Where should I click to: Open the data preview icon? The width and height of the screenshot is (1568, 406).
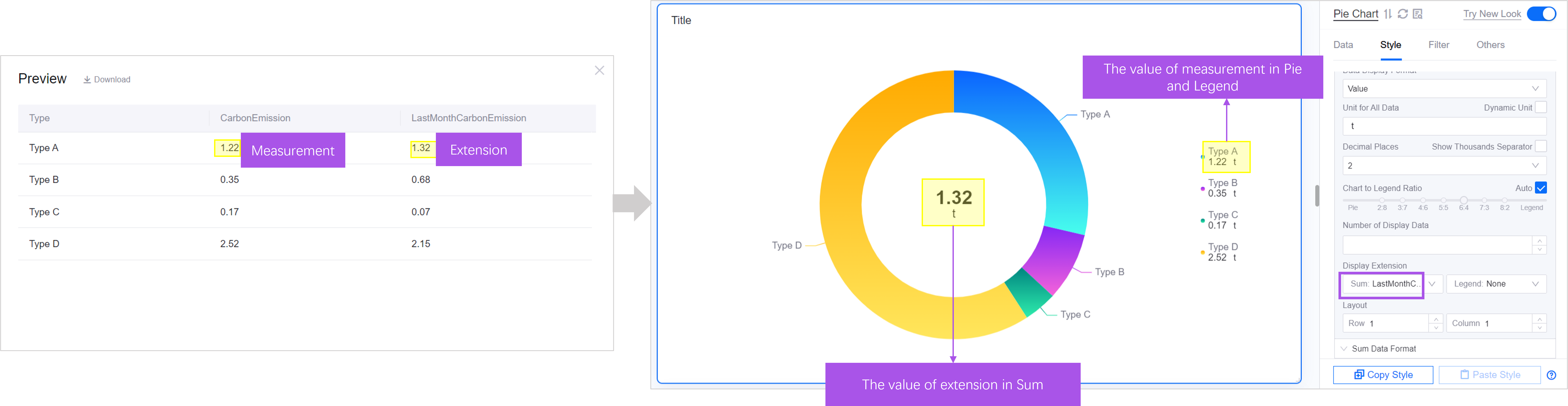pyautogui.click(x=1418, y=14)
